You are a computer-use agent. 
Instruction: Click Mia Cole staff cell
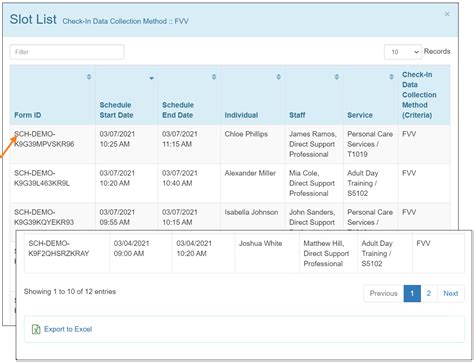click(312, 183)
